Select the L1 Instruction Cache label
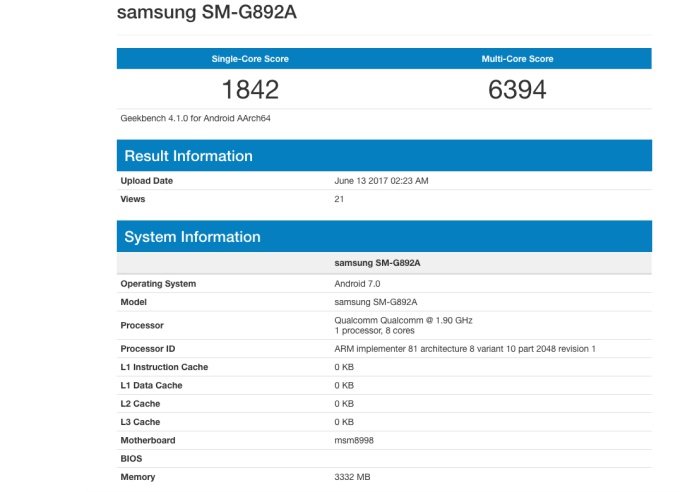The image size is (680, 492). 164,367
